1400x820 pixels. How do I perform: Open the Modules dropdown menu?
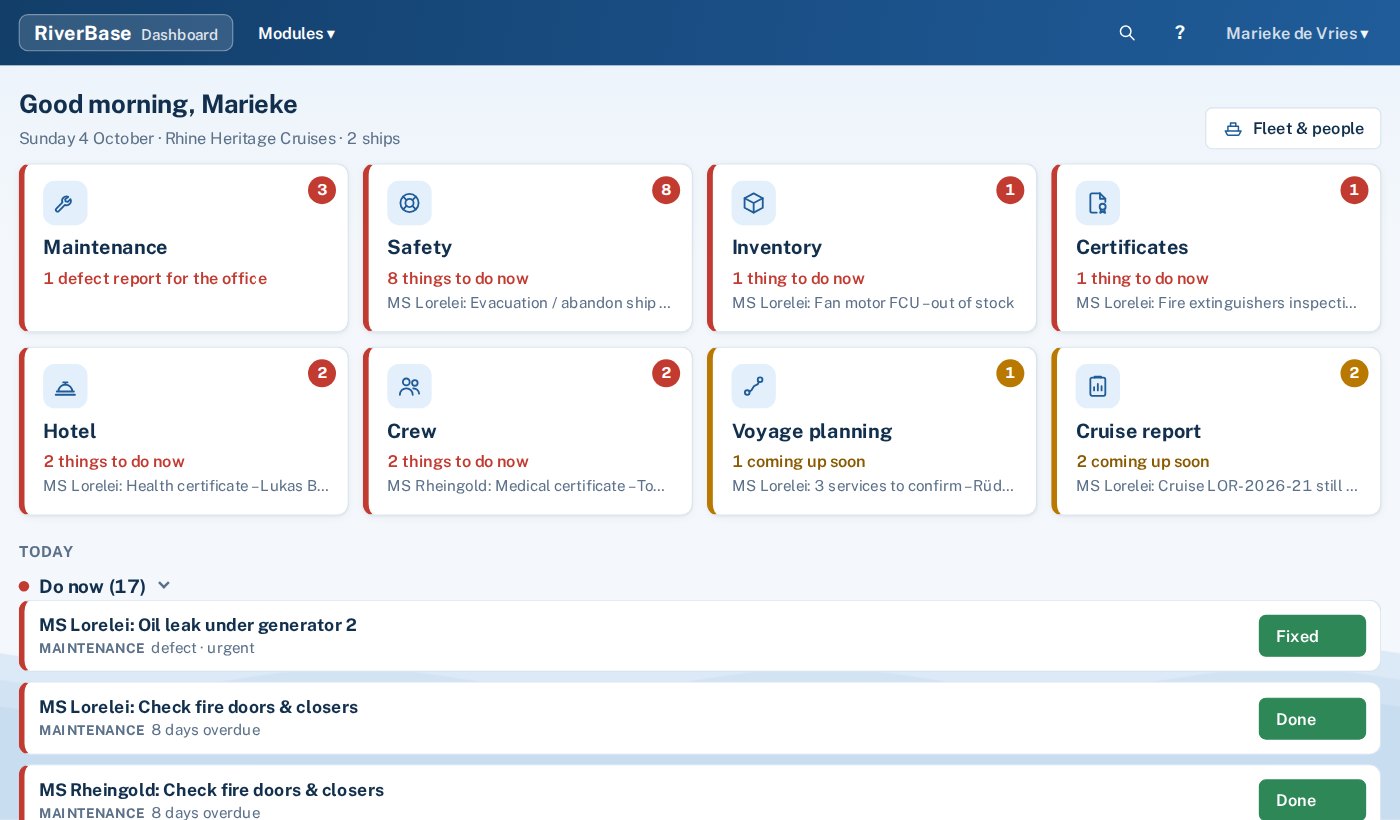297,33
